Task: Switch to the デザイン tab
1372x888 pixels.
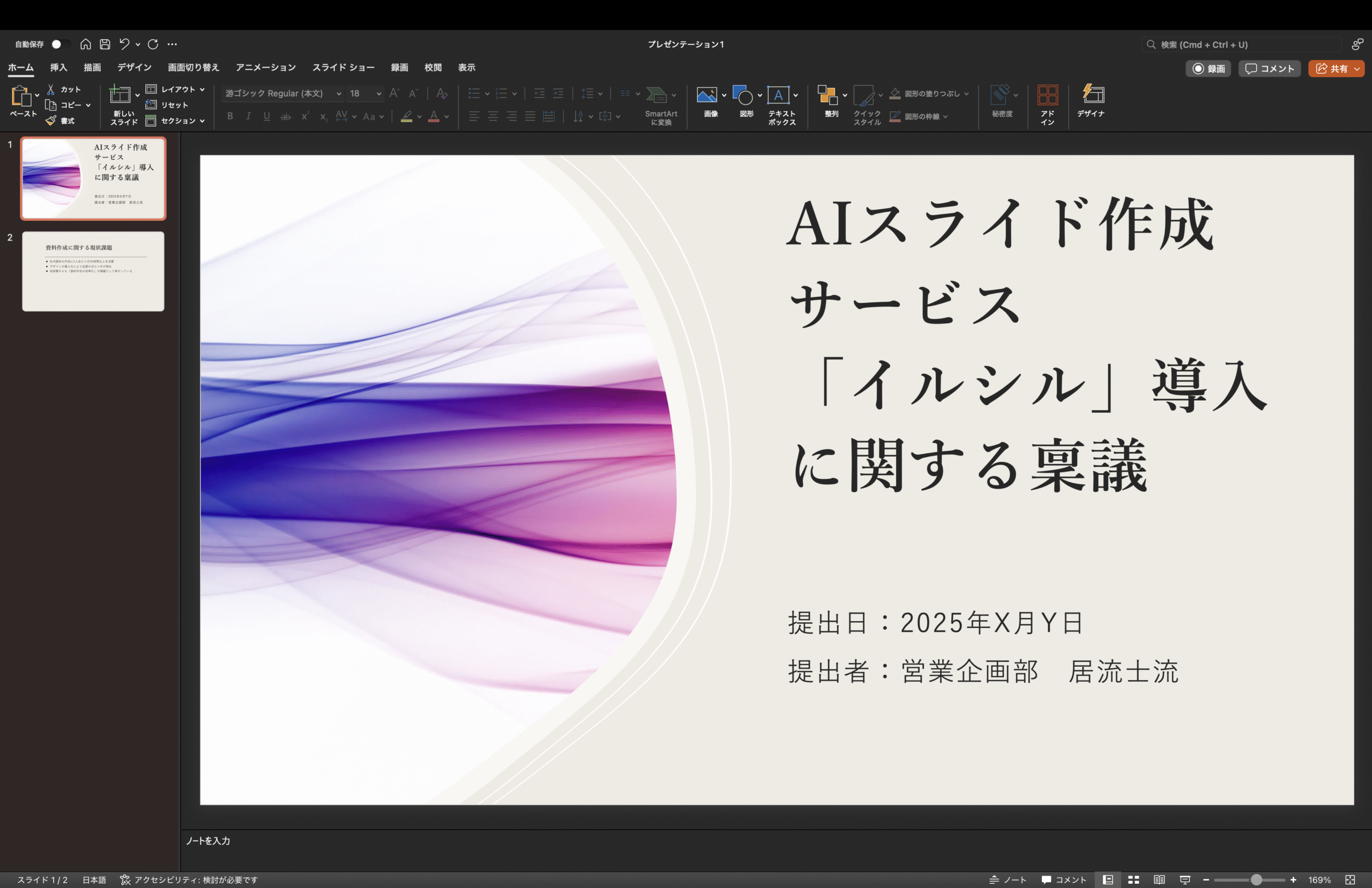Action: (x=135, y=68)
